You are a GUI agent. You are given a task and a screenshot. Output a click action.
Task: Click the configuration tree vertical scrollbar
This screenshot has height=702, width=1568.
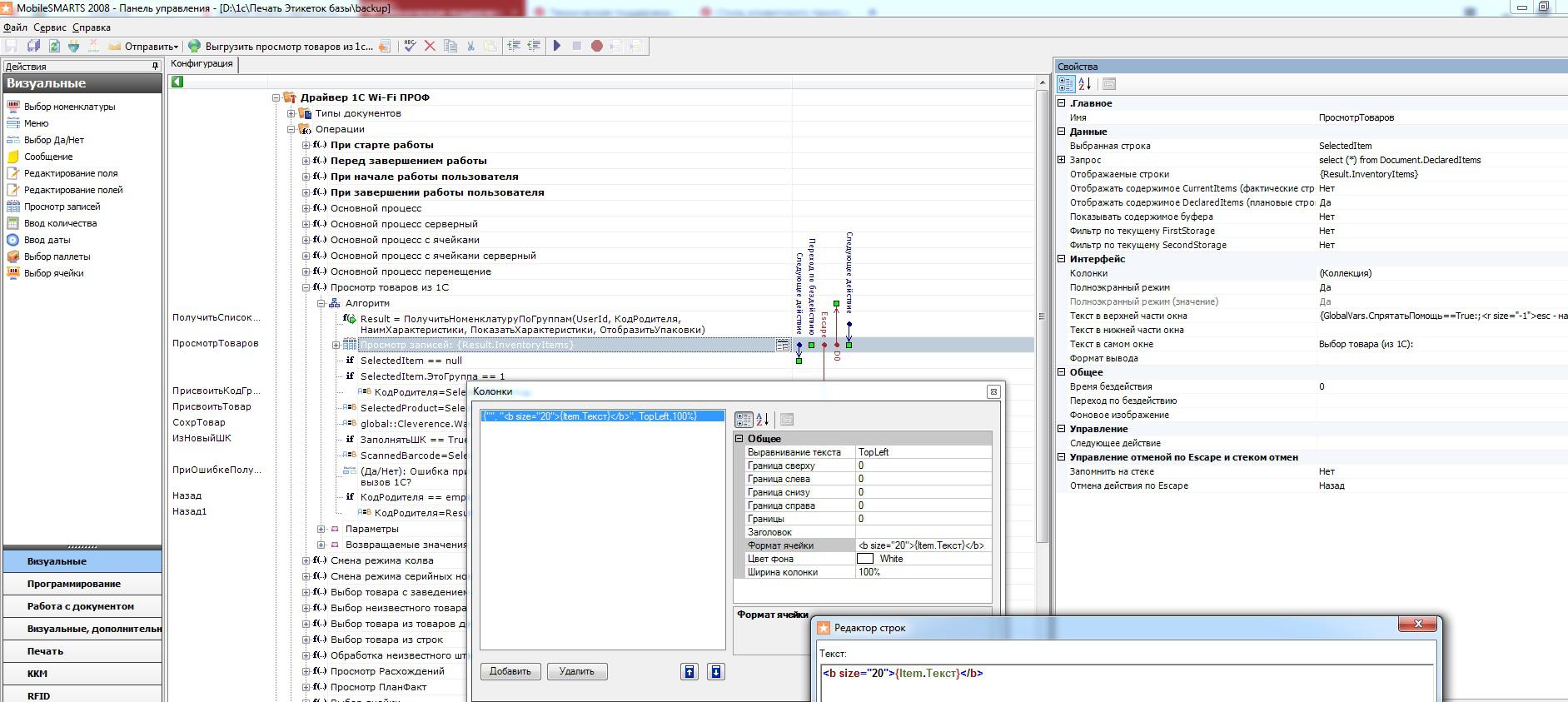pos(1043,316)
